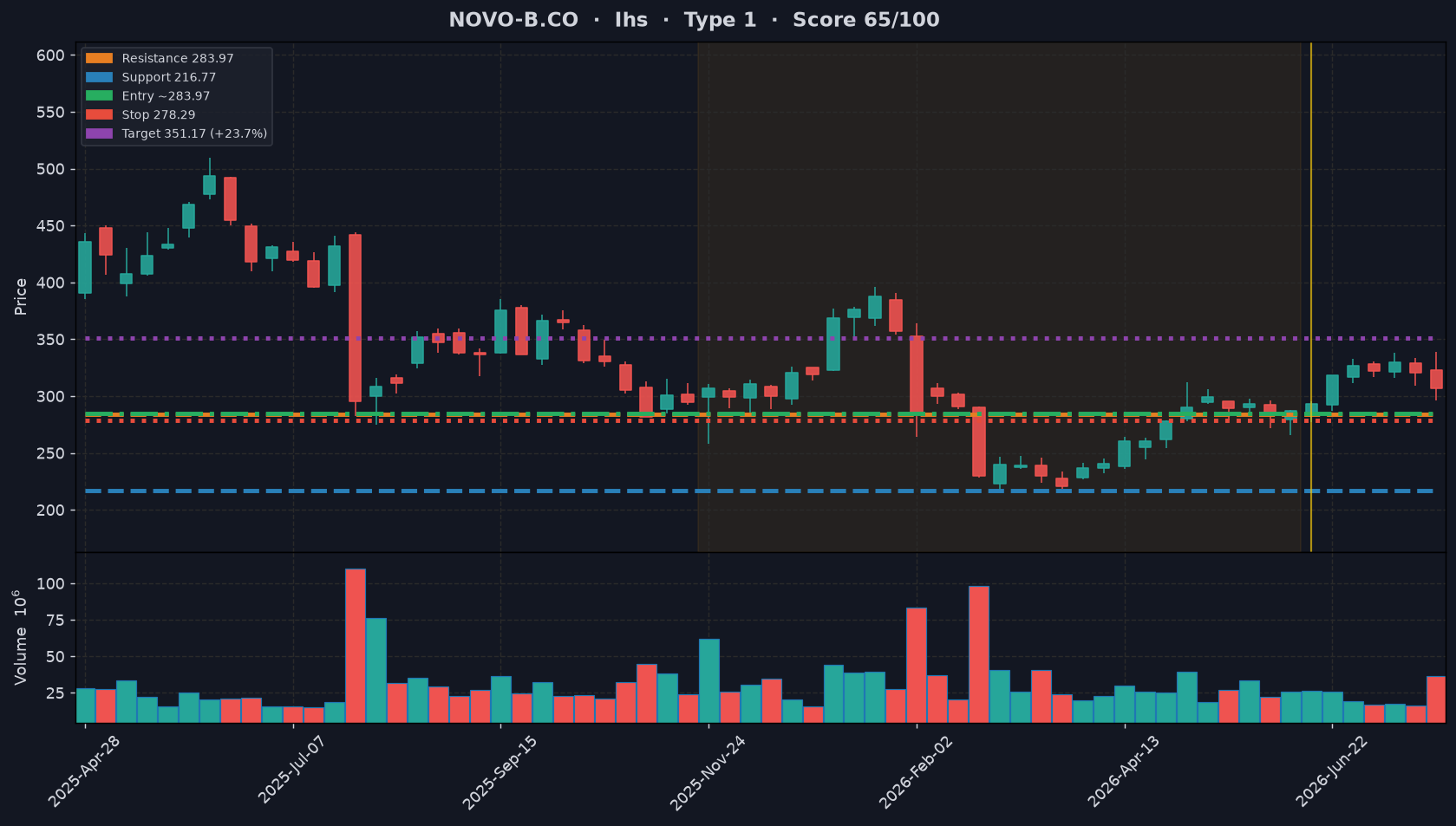Select the 400 price tick label

[50, 283]
